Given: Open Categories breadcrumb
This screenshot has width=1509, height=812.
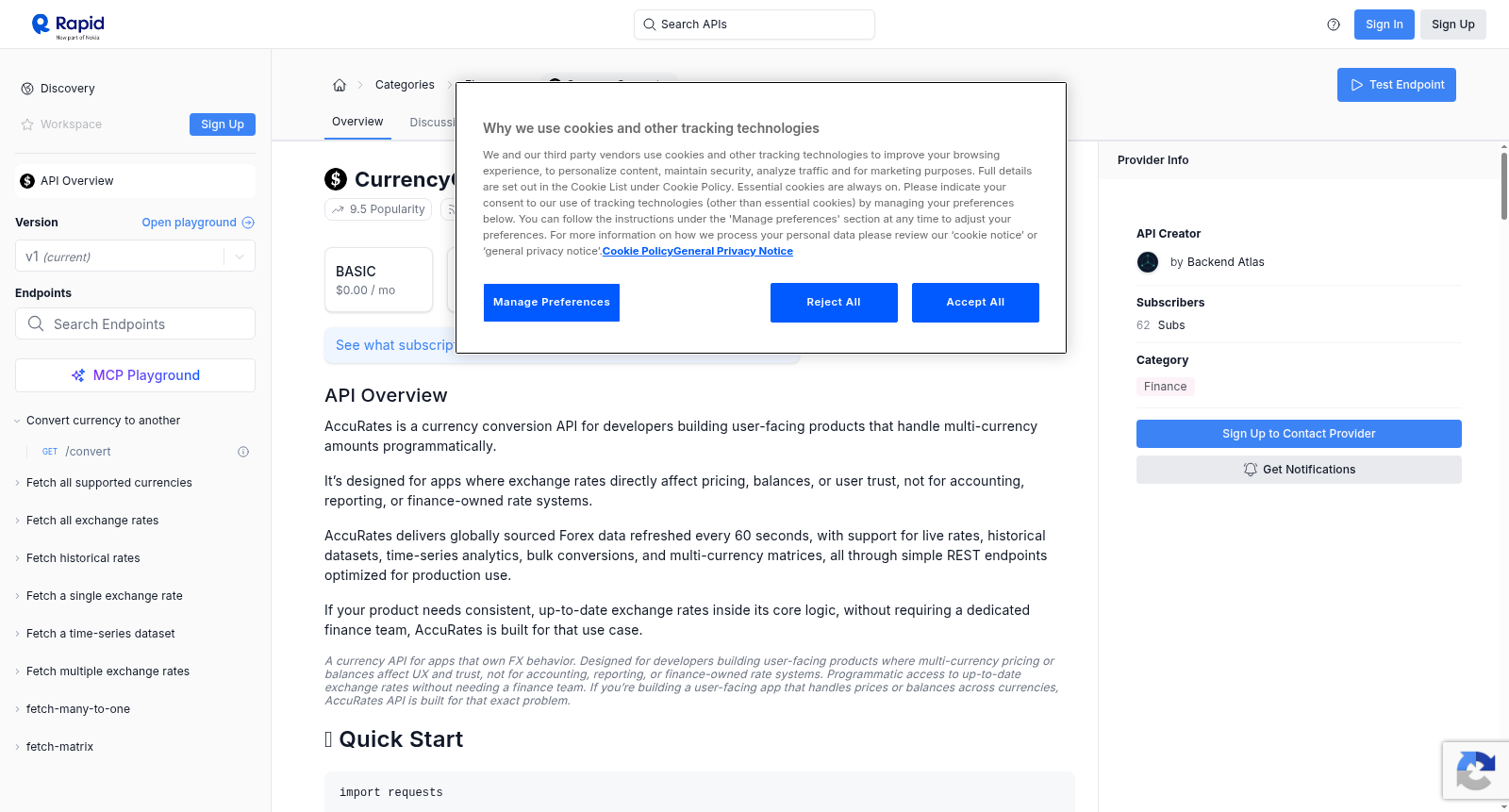Looking at the screenshot, I should click(405, 85).
